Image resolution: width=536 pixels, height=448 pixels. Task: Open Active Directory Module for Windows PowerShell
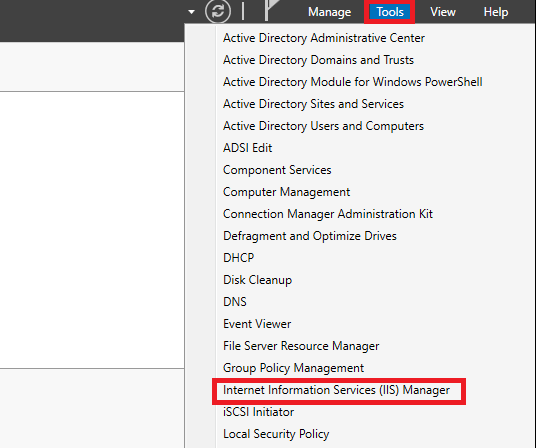click(x=352, y=82)
